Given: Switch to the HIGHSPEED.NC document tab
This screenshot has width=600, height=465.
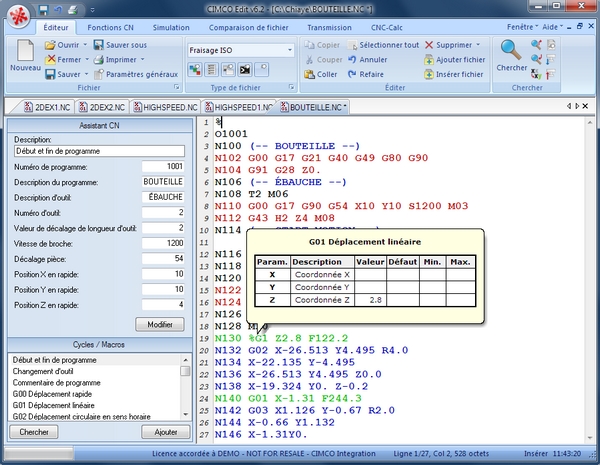Looking at the screenshot, I should (166, 108).
